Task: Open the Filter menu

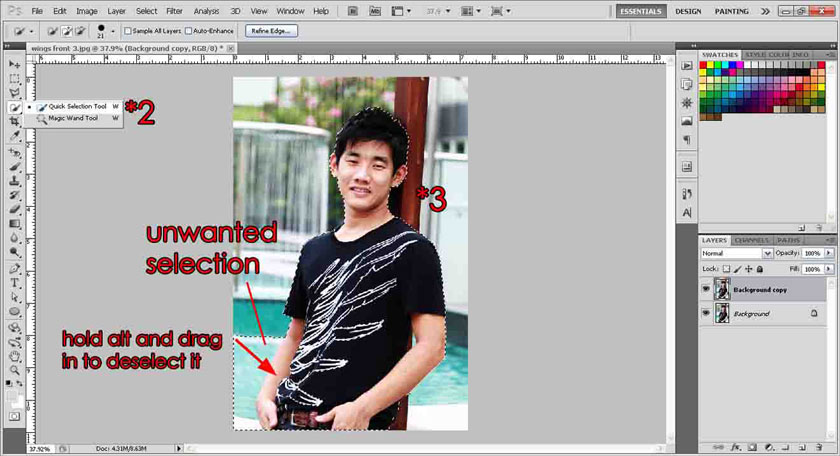Action: click(x=174, y=11)
